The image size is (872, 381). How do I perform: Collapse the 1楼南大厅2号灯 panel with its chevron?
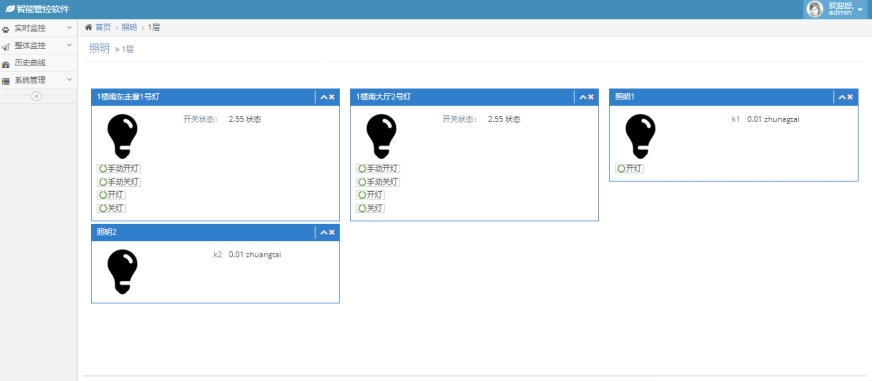point(583,97)
